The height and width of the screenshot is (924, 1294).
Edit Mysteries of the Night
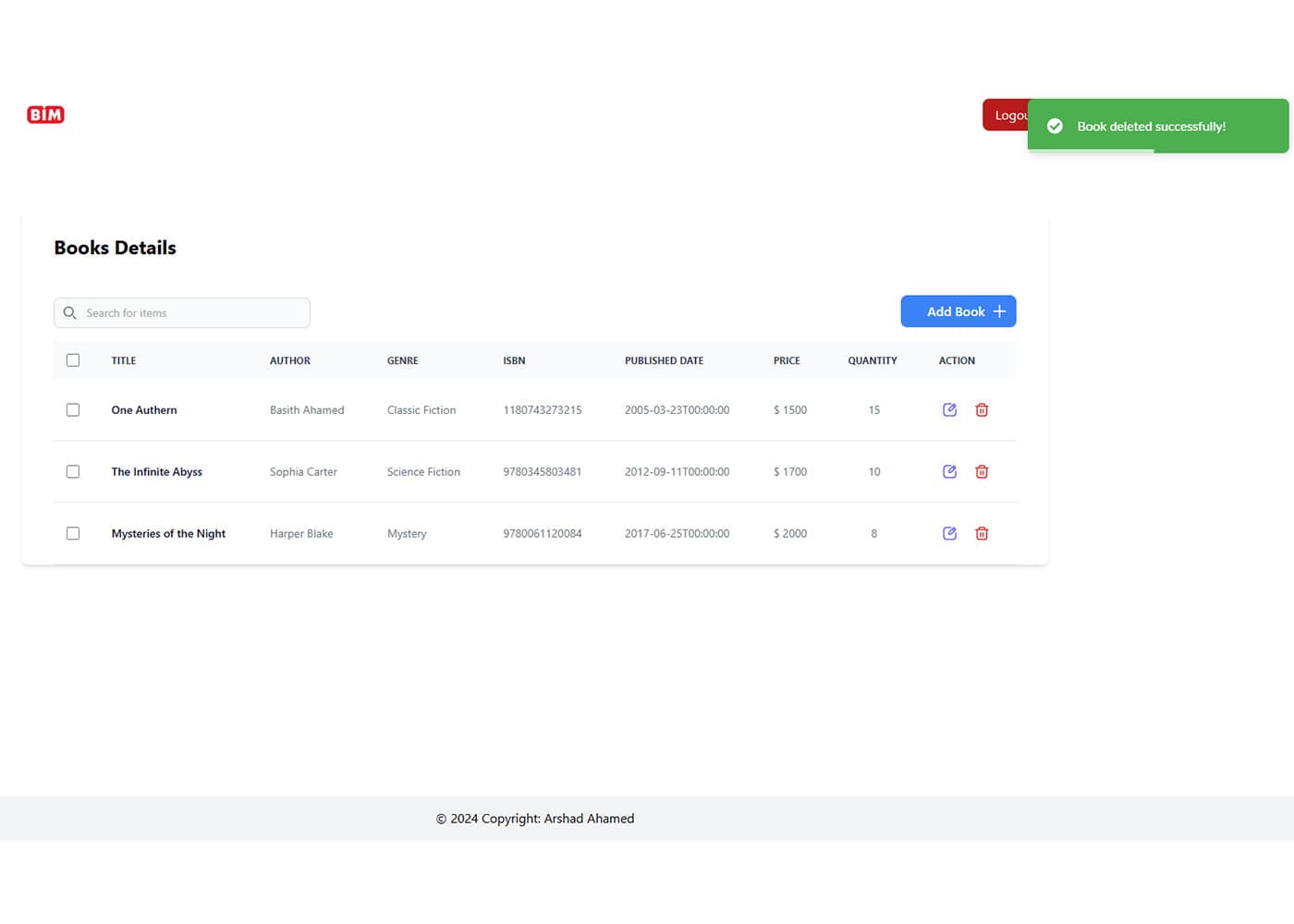[x=949, y=533]
